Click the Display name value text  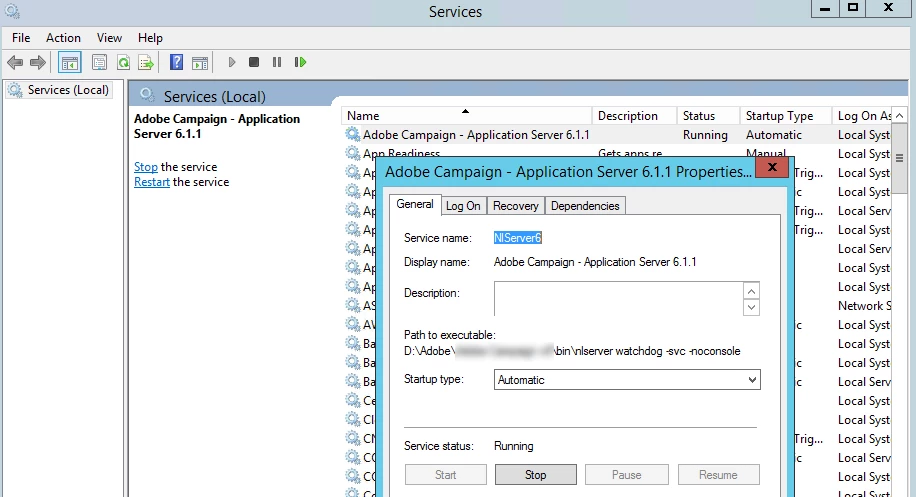(x=595, y=262)
